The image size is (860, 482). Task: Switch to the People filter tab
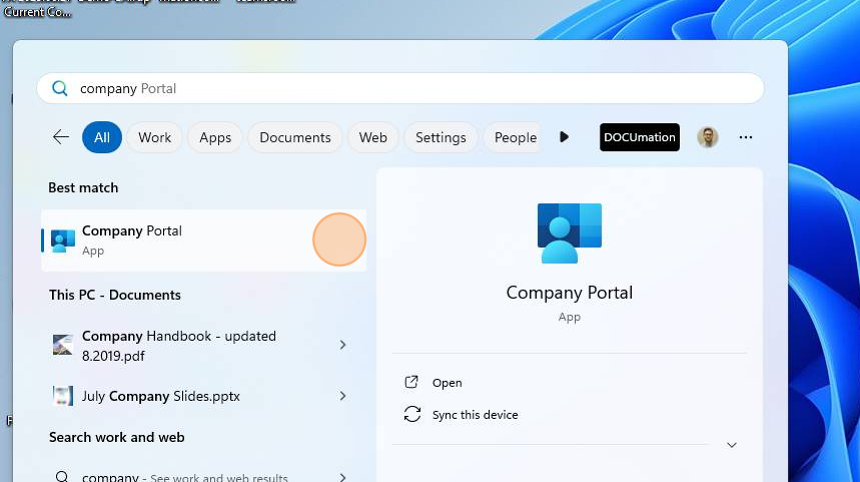[512, 137]
